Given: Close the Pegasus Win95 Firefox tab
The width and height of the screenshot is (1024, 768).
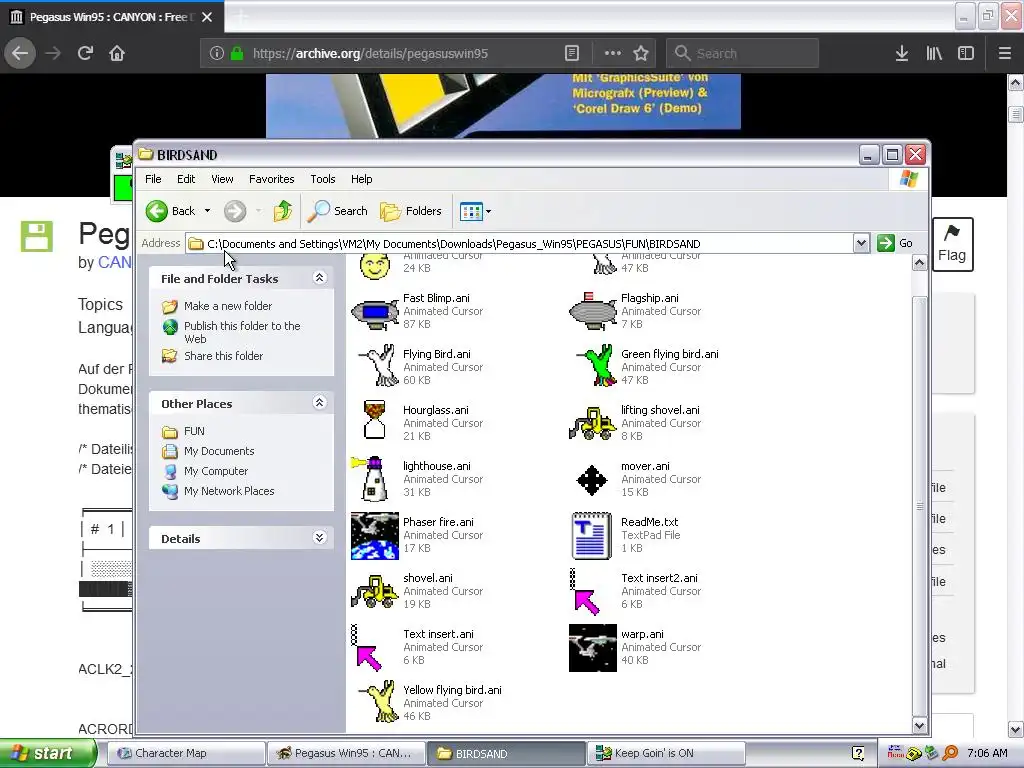Looking at the screenshot, I should 207,17.
